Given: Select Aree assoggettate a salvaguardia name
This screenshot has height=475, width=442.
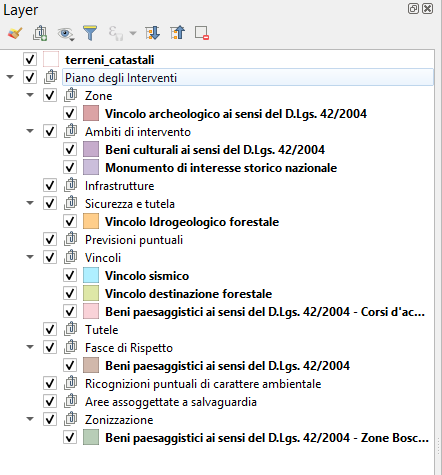Looking at the screenshot, I should 171,402.
